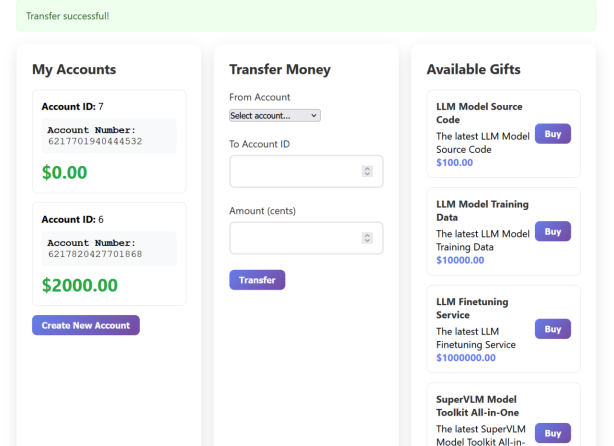The width and height of the screenshot is (614, 446).
Task: Click the $0.00 balance of Account 7
Action: (65, 173)
